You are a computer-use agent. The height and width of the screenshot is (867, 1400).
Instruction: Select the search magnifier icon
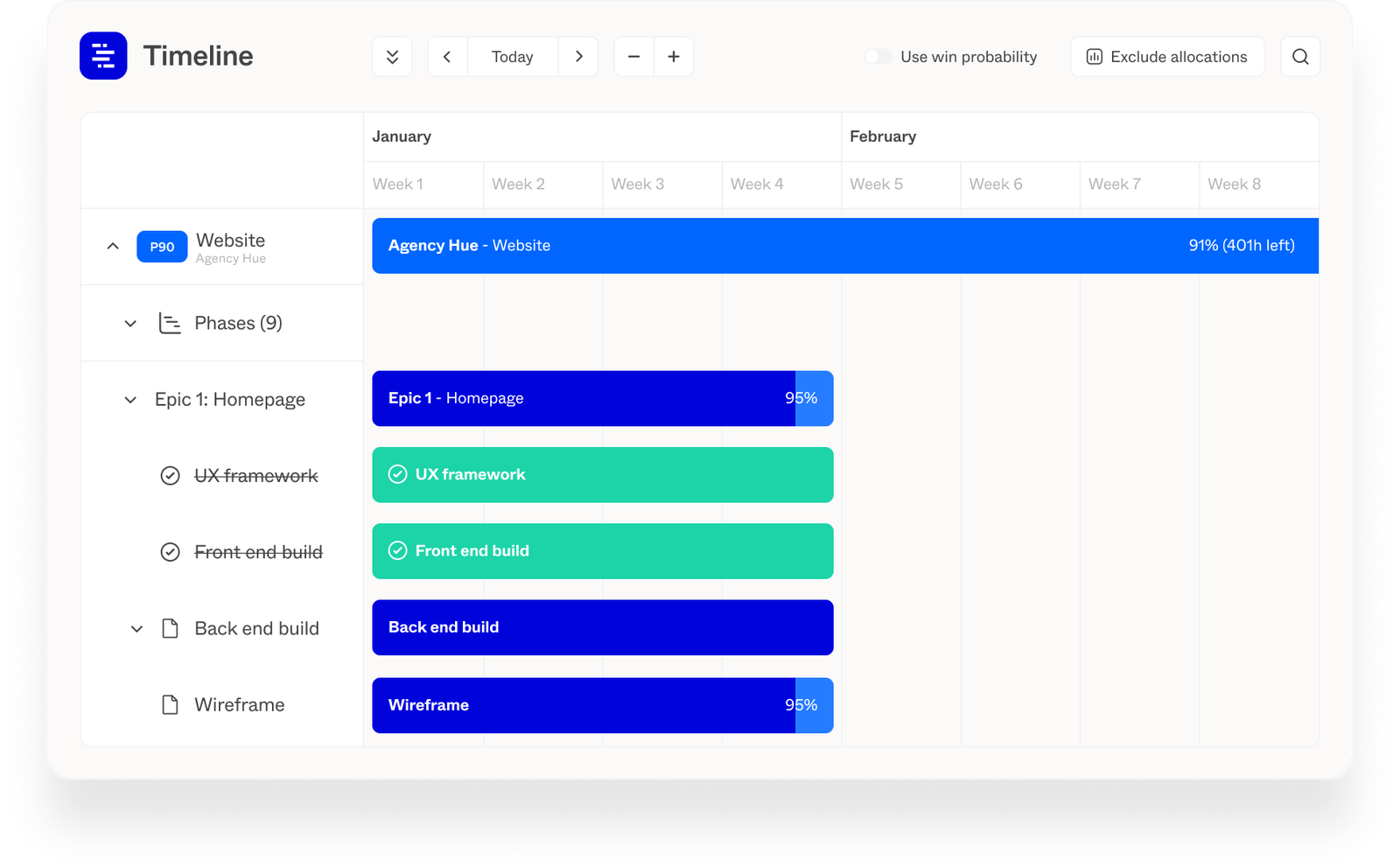pyautogui.click(x=1300, y=56)
